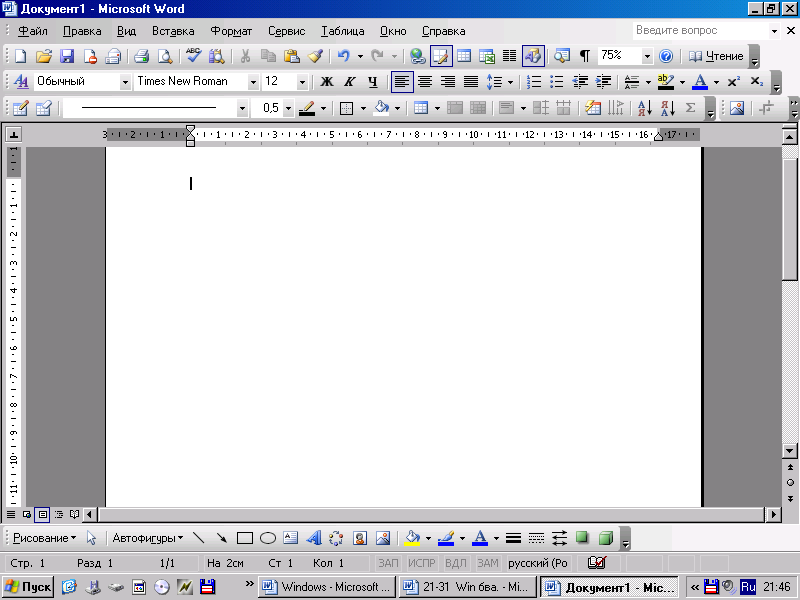Toggle the Tables and Borders toolbar button
Screen dimensions: 800x600
click(441, 56)
